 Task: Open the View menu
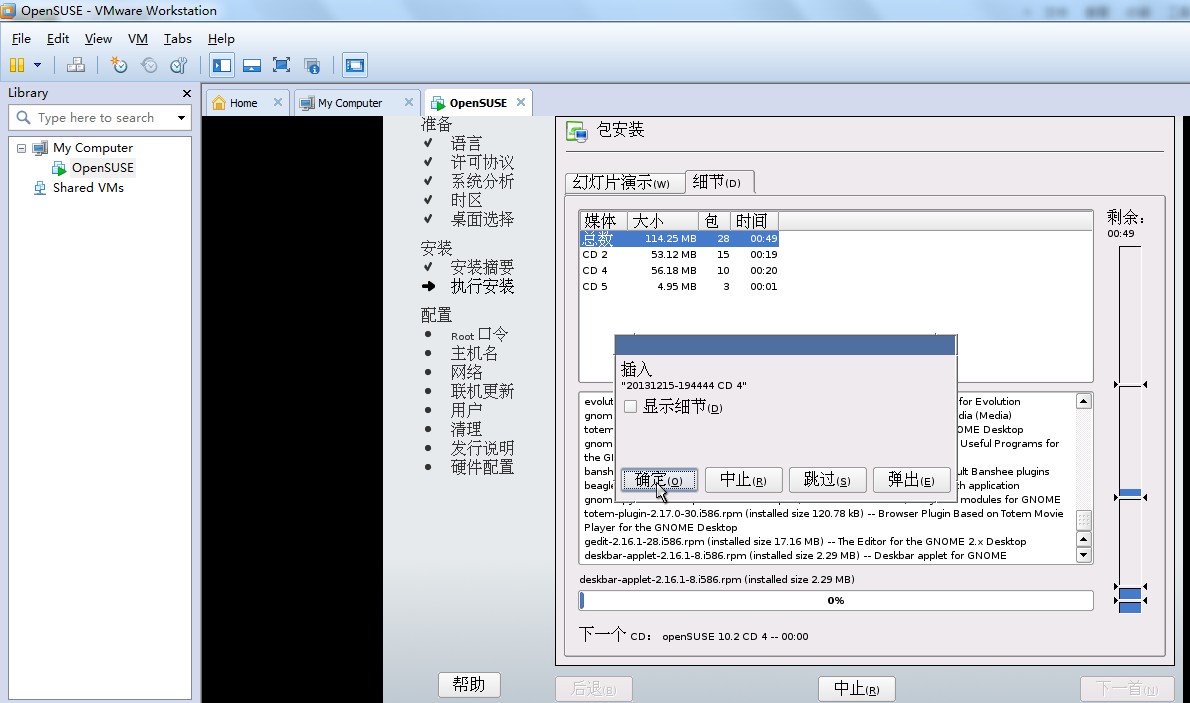pyautogui.click(x=98, y=39)
